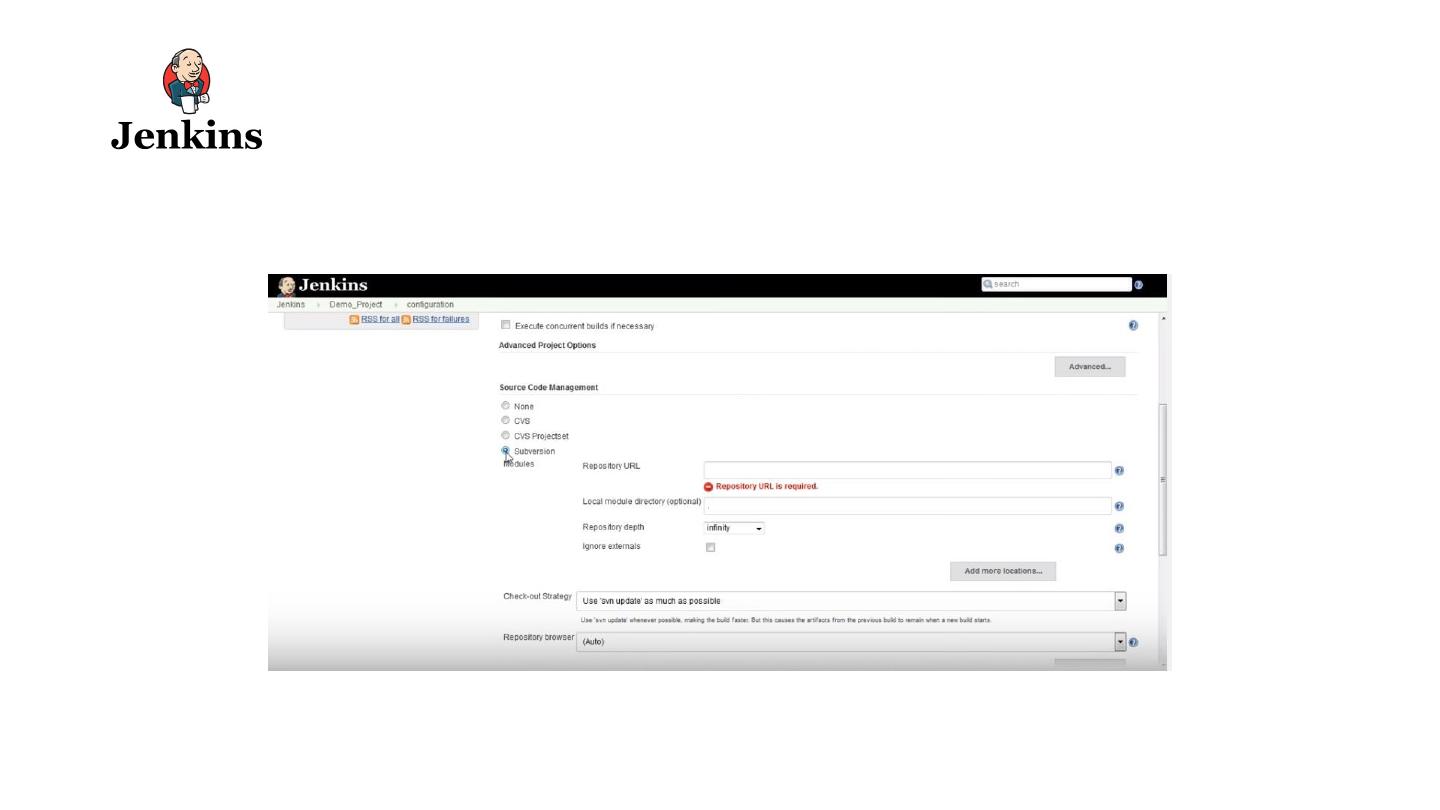Screen dimensions: 1440x810
Task: Click the Source Code Management heading
Action: click(x=549, y=388)
